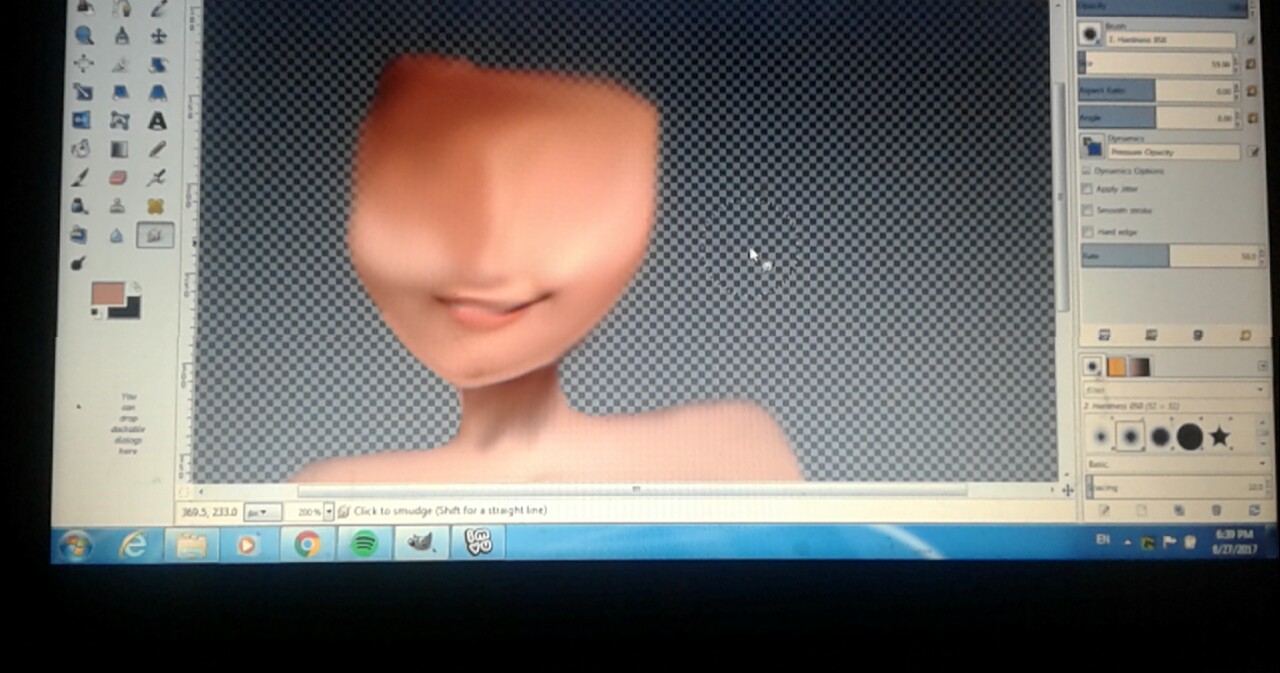Image resolution: width=1280 pixels, height=673 pixels.
Task: Switch to the Patterns tab
Action: click(1116, 366)
